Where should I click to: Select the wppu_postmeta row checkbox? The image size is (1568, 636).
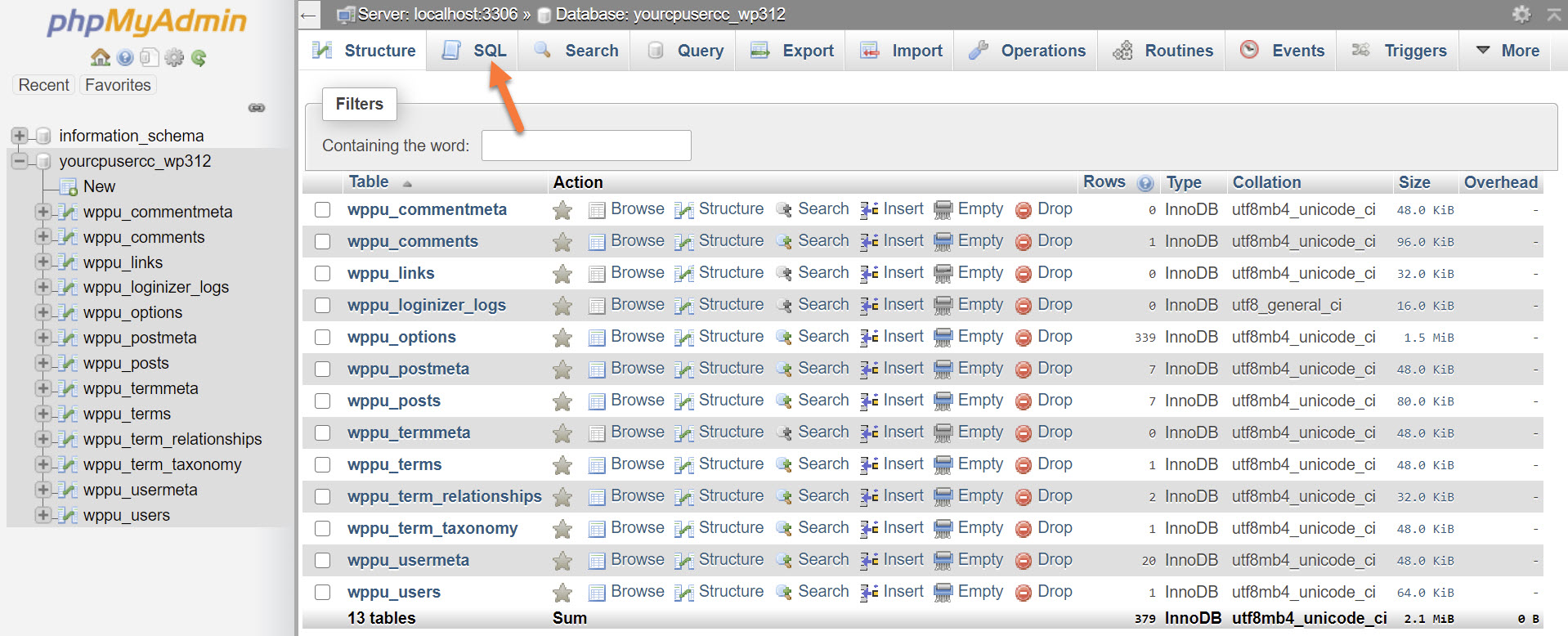[x=323, y=370]
